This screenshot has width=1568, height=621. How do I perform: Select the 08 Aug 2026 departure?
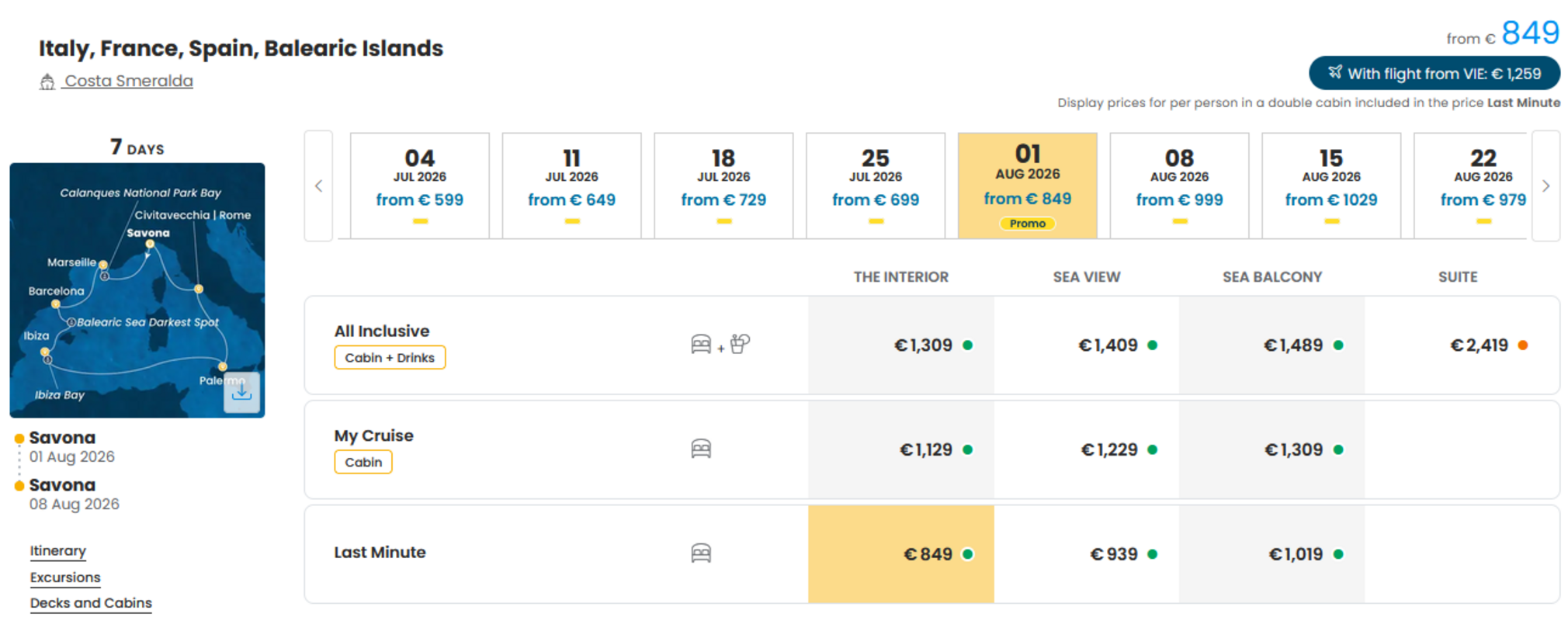point(1179,186)
